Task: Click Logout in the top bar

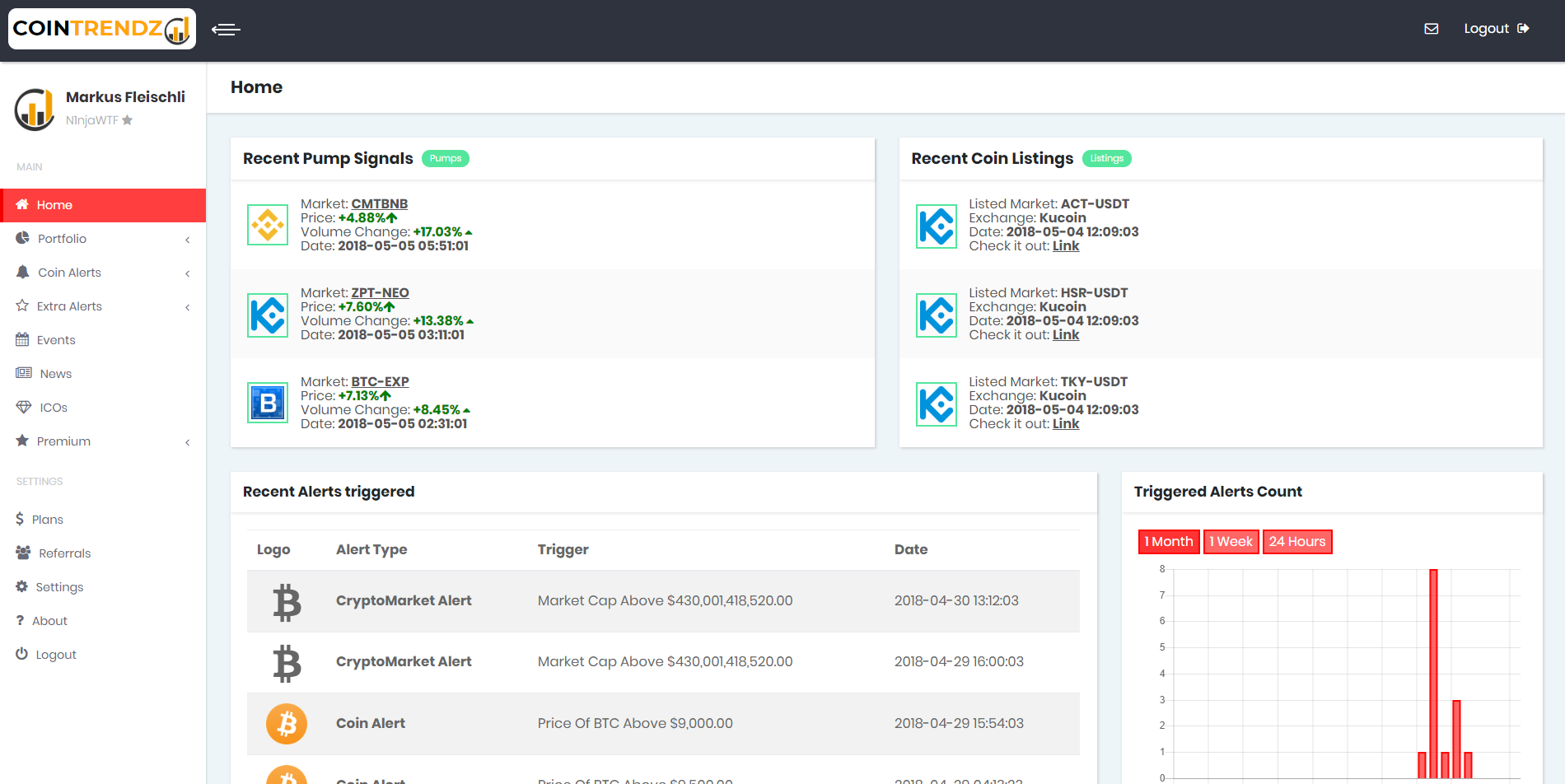Action: (x=1497, y=29)
